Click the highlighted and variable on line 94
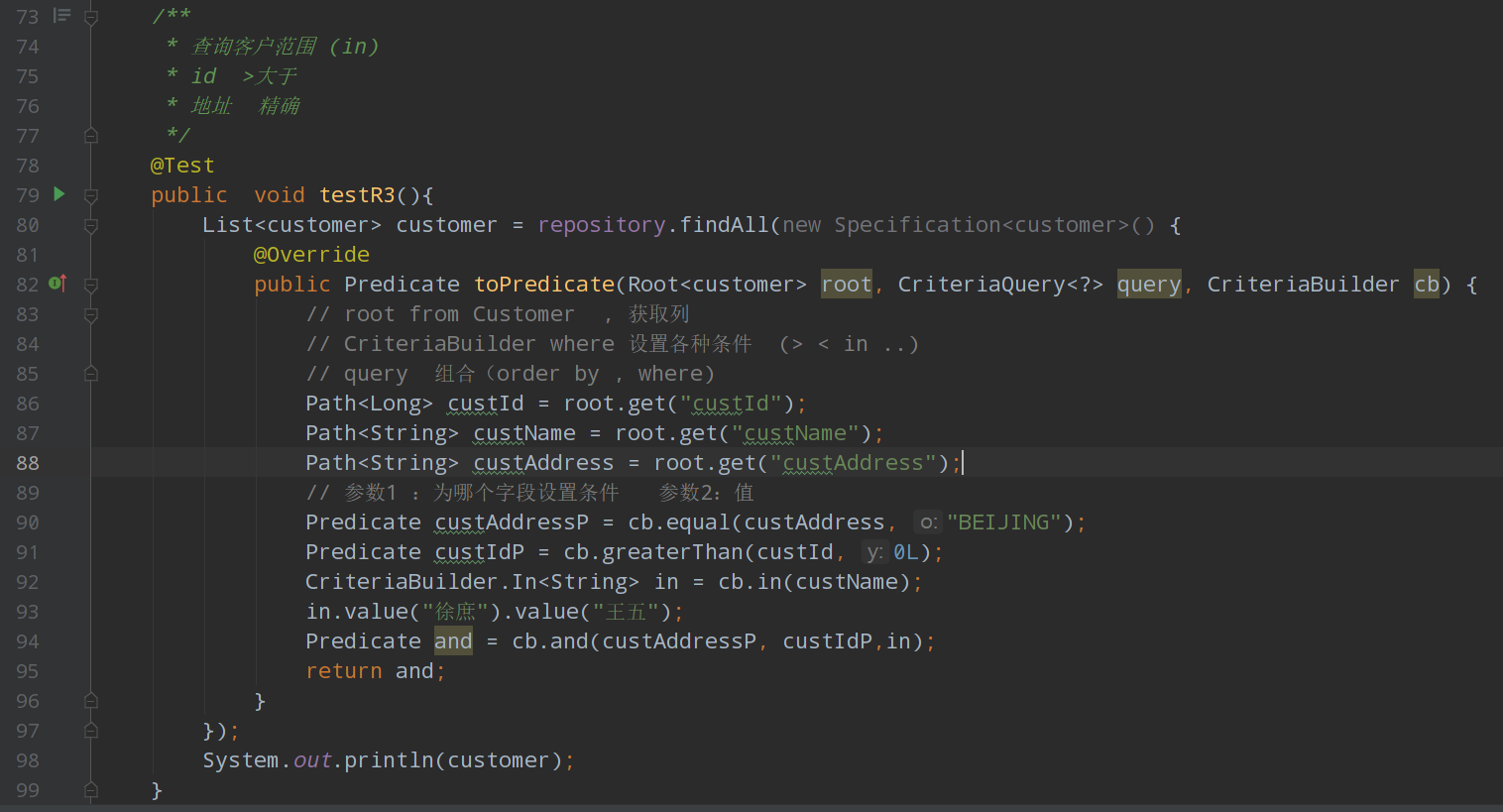Screen dimensions: 1503x812 click(453, 641)
